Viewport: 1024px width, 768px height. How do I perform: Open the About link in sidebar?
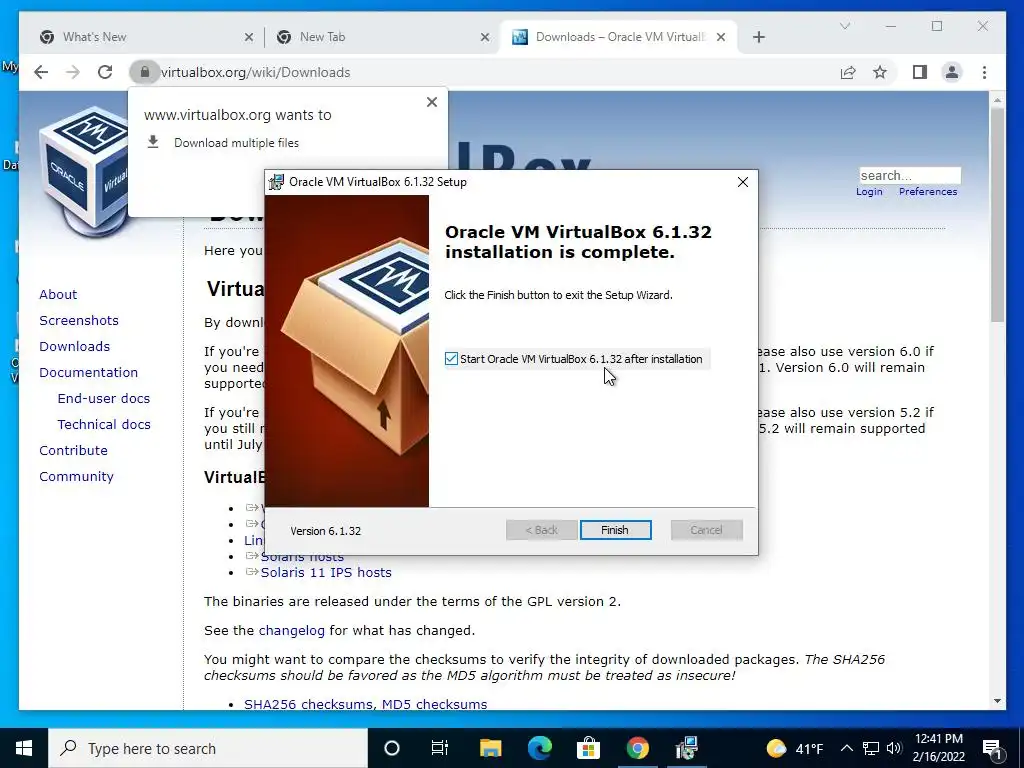pos(58,295)
